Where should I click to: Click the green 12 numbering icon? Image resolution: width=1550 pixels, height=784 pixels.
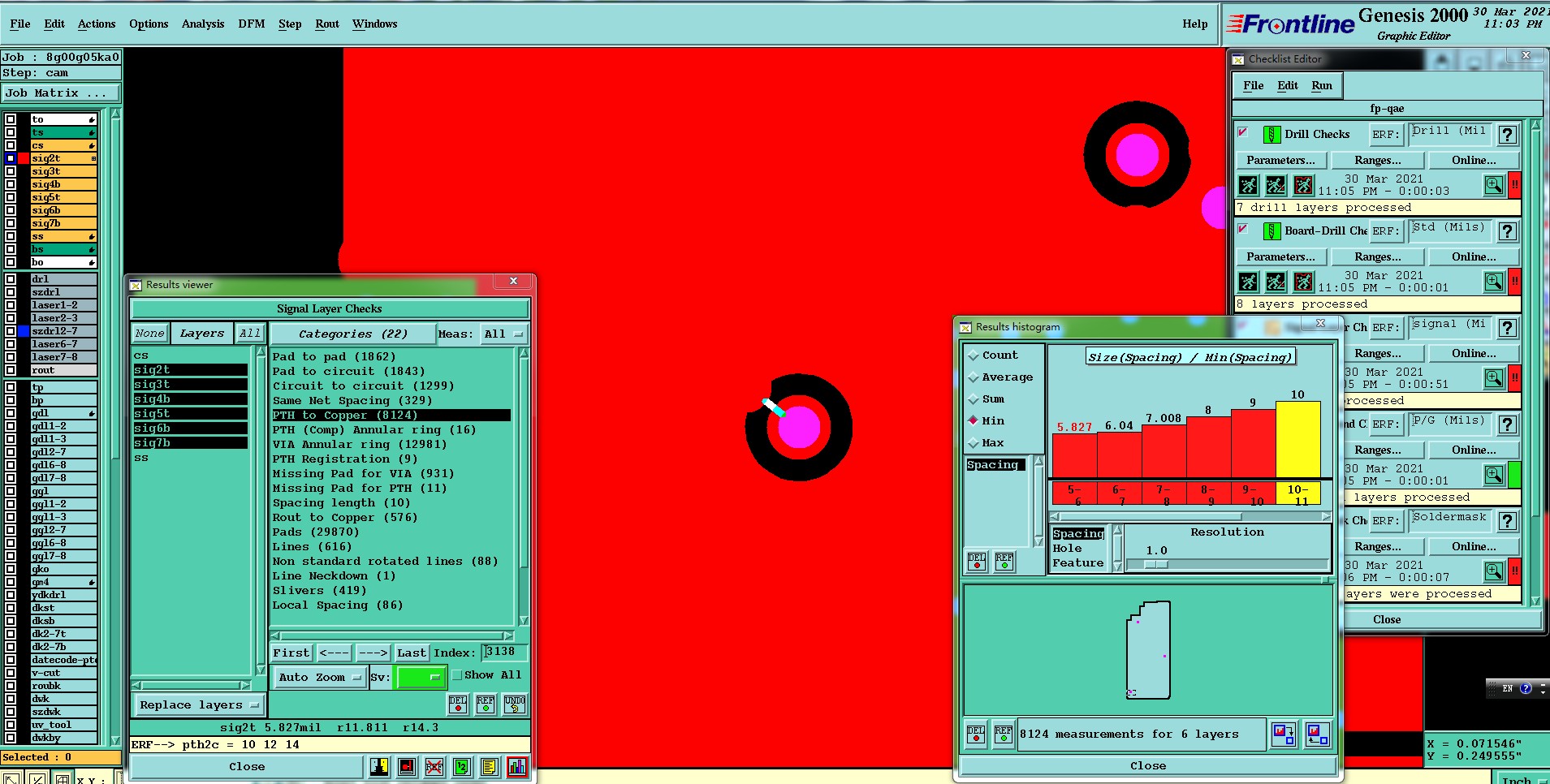462,766
